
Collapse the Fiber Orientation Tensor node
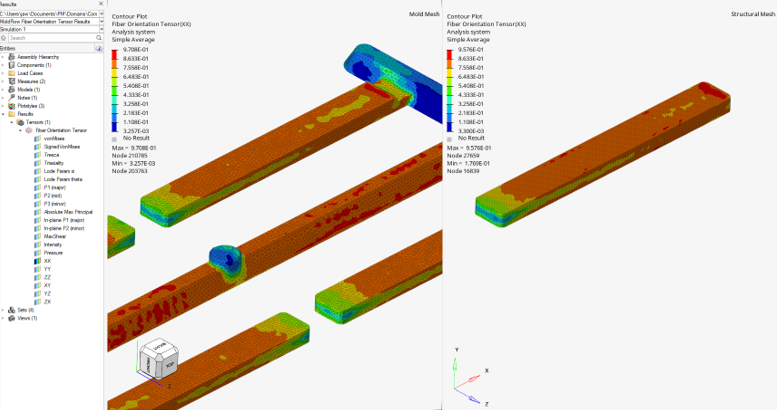20,130
